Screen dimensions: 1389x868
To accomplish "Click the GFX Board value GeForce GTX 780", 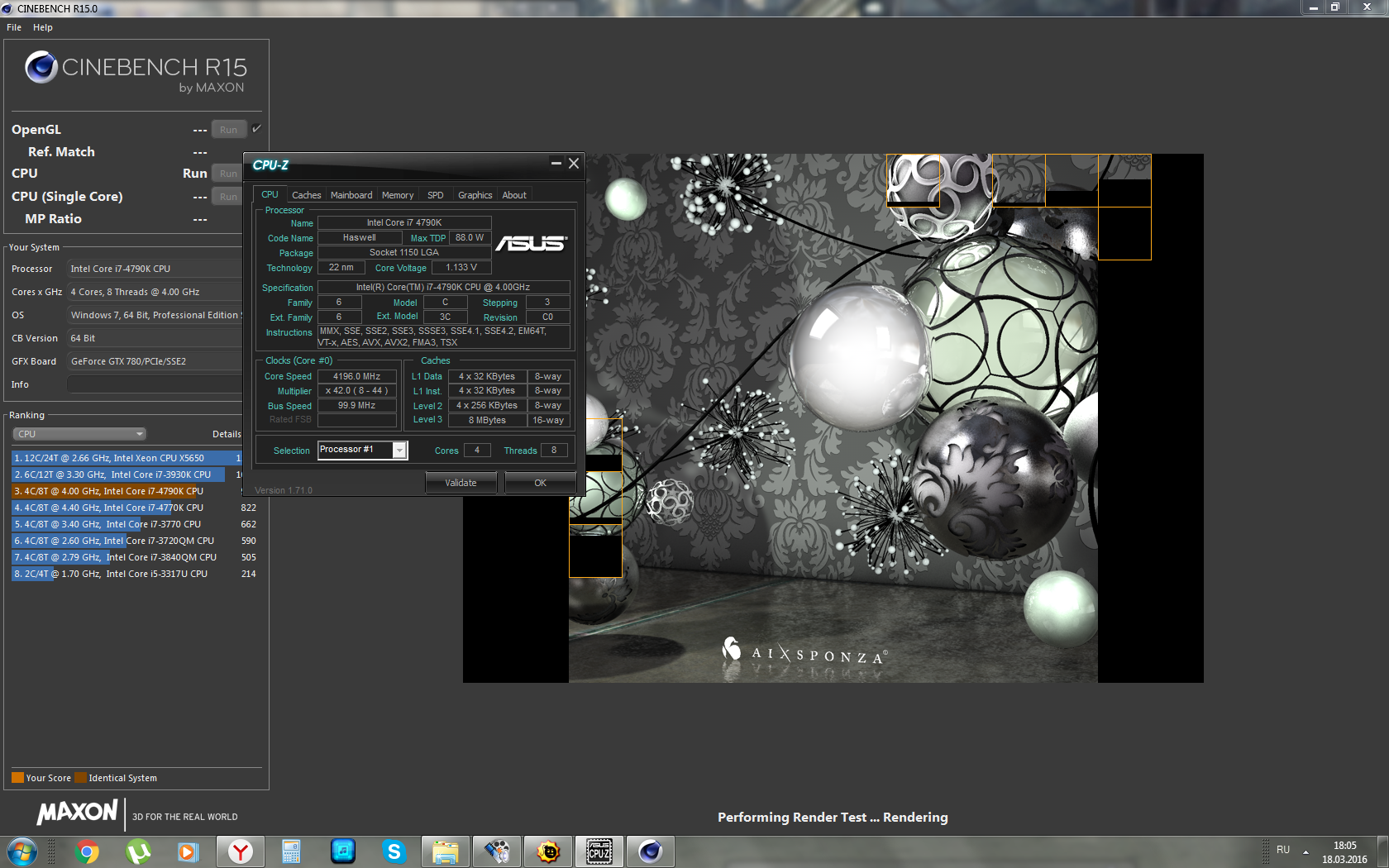I will coord(155,361).
